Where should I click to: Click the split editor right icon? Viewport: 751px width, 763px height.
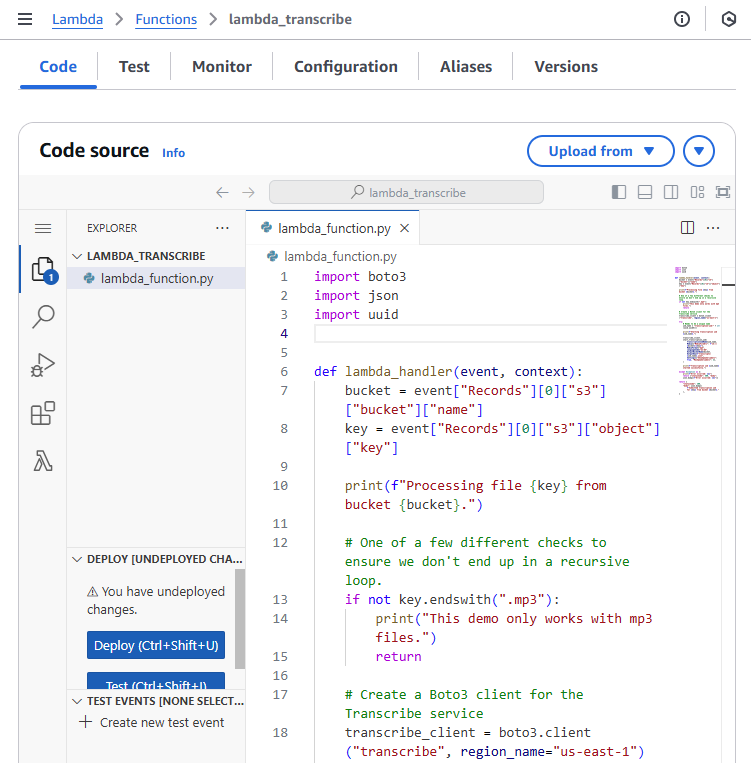tap(687, 228)
